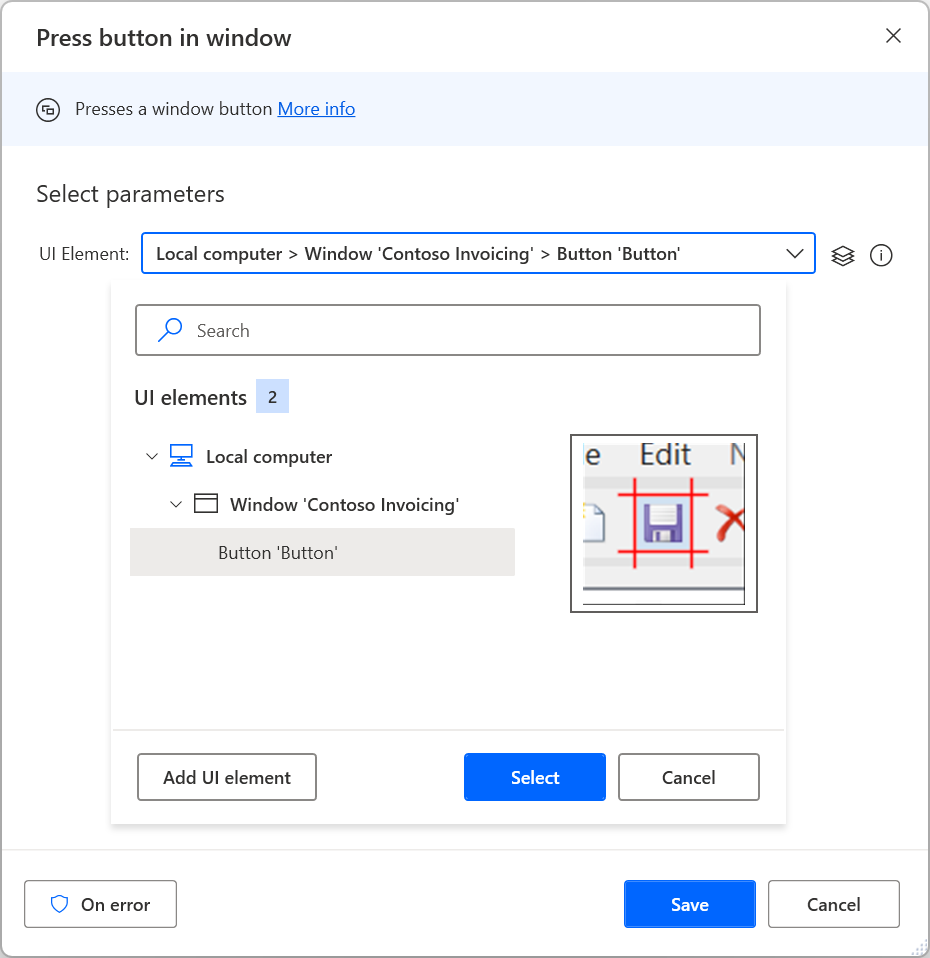930x958 pixels.
Task: Click the monitor icon beside Local computer
Action: (x=181, y=456)
